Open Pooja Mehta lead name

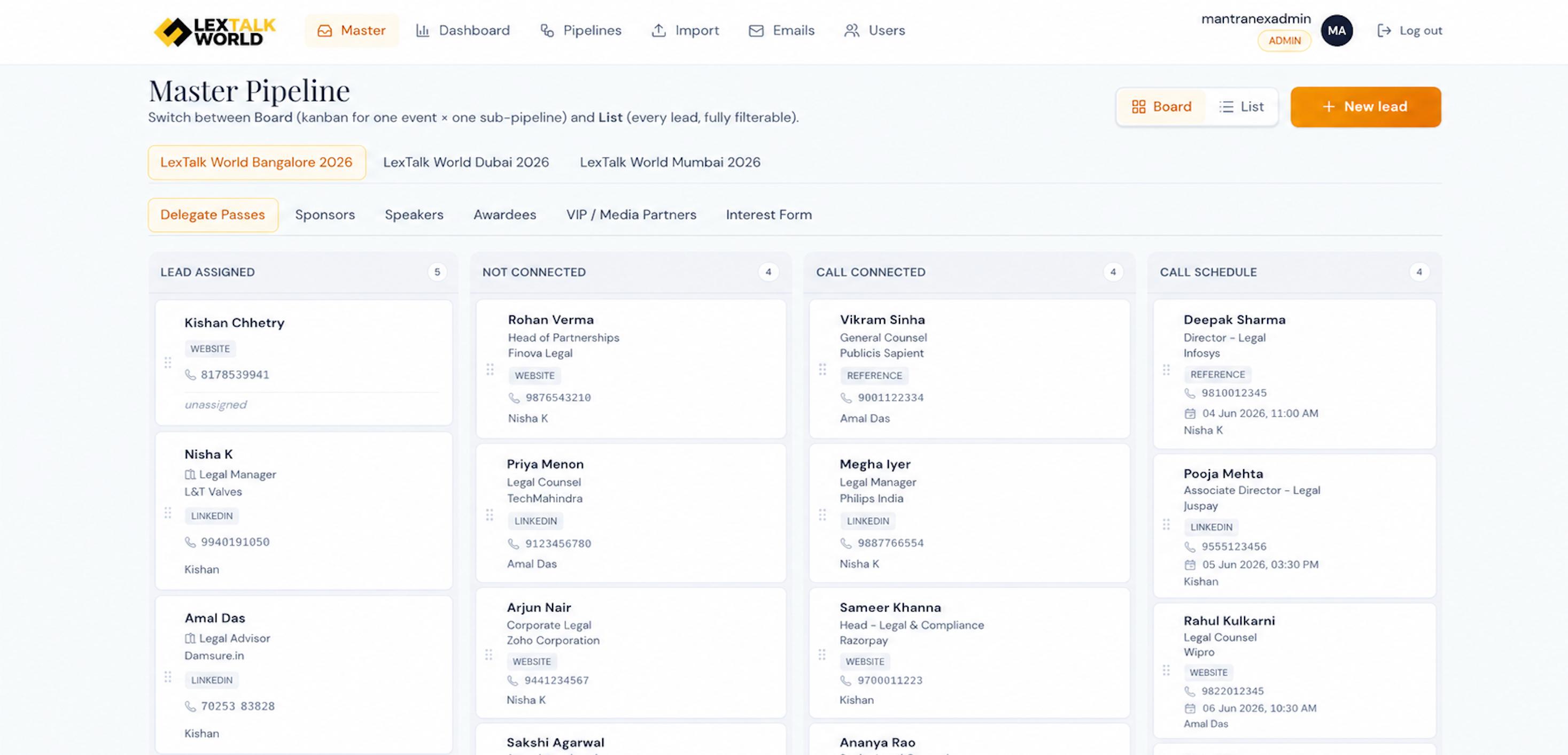pos(1223,474)
